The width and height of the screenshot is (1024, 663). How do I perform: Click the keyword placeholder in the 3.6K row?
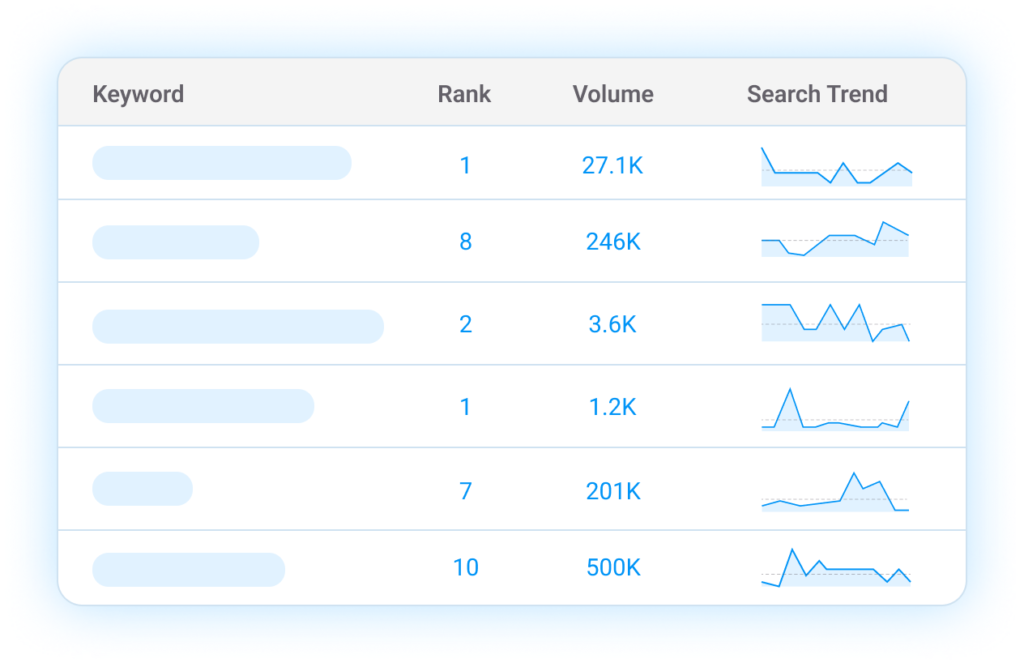[x=238, y=327]
